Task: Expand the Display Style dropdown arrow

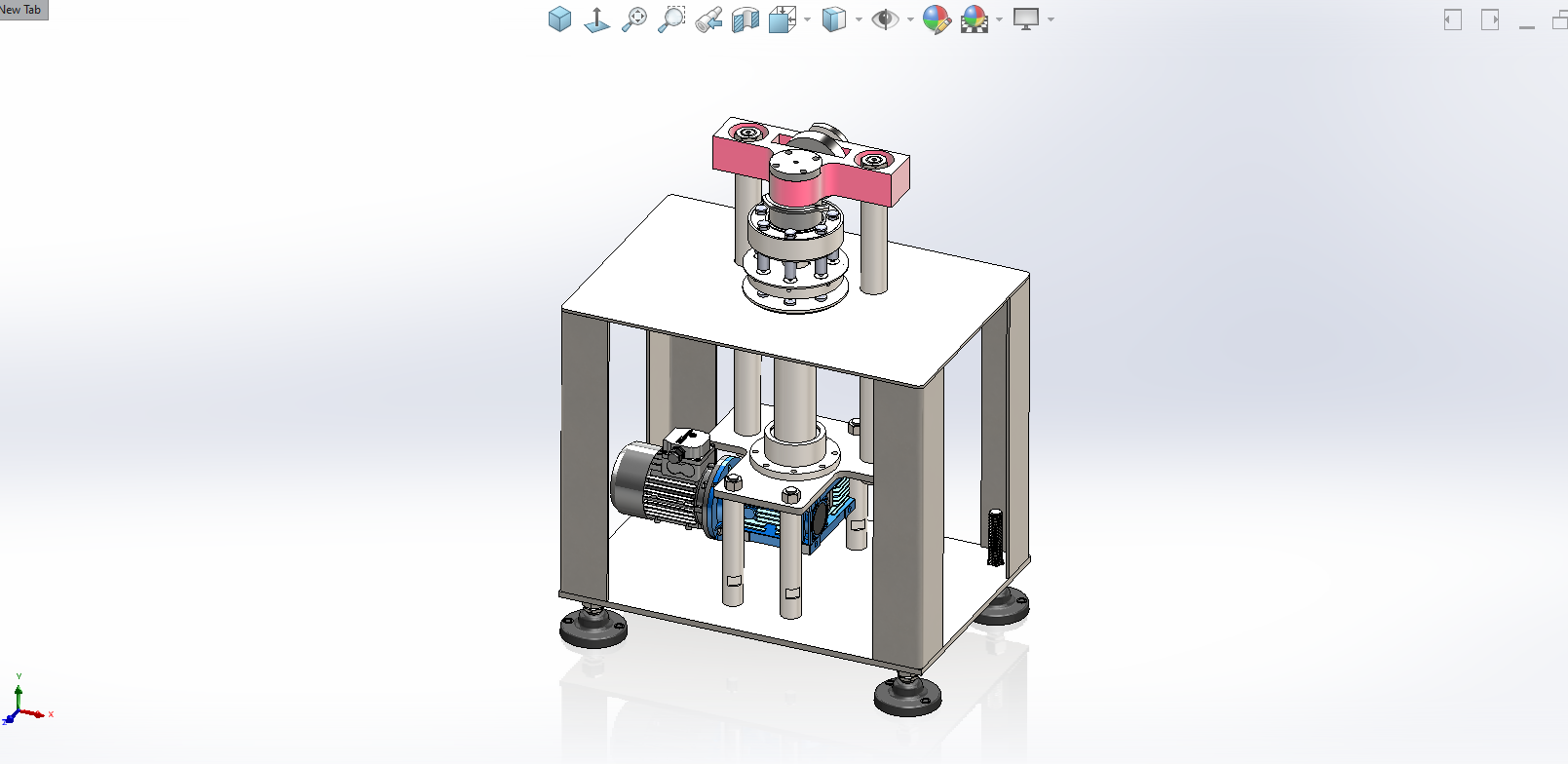Action: click(x=859, y=19)
